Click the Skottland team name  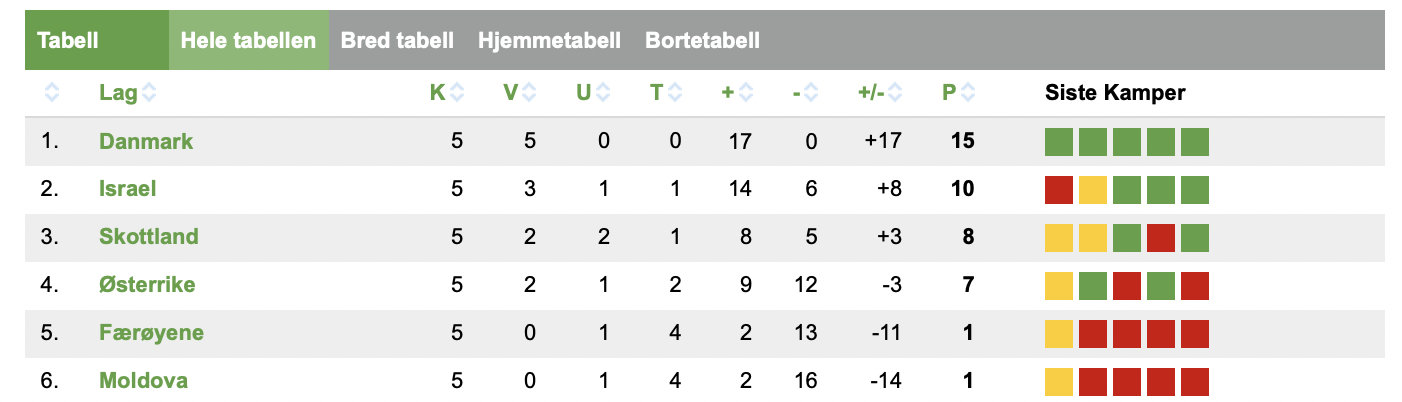pos(149,237)
